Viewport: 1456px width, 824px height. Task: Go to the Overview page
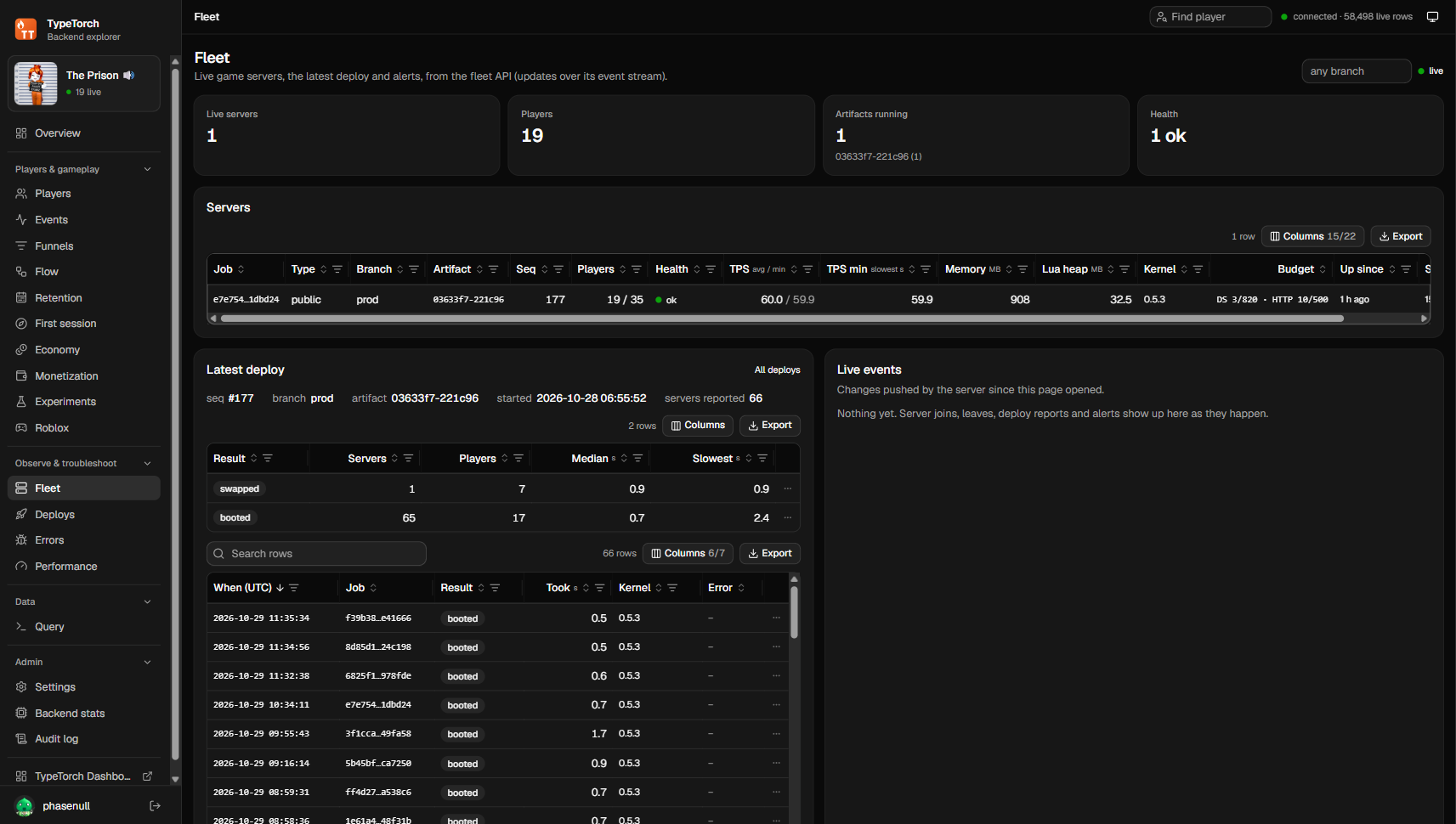click(83, 133)
